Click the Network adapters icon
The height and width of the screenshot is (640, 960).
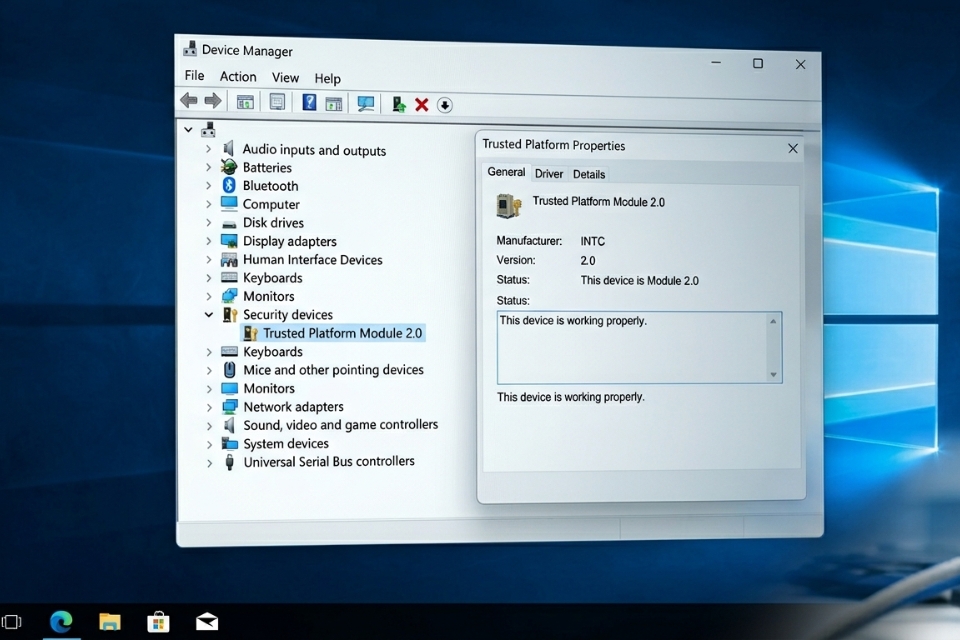[x=230, y=406]
